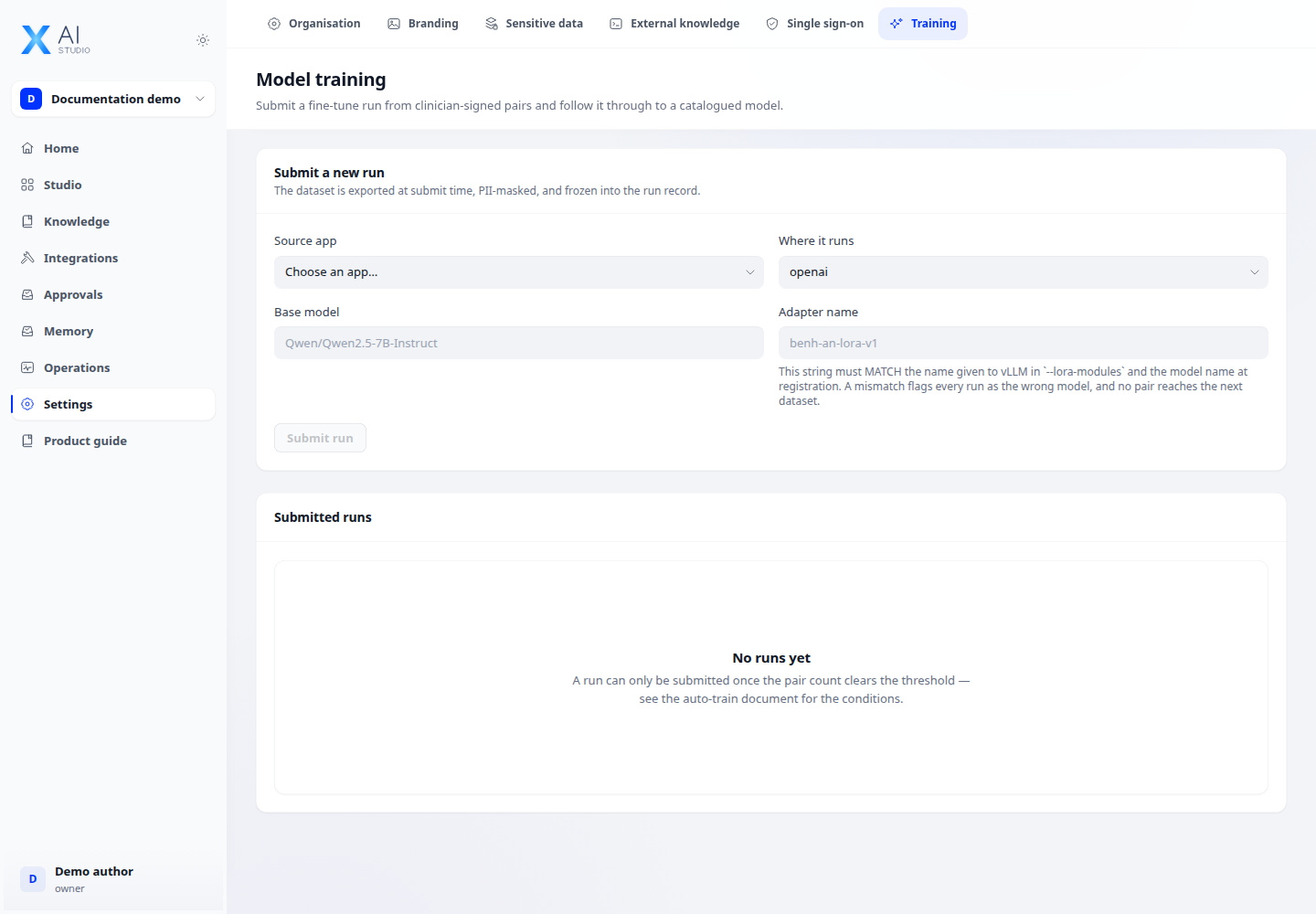This screenshot has height=914, width=1316.
Task: Toggle the light/dark theme sun icon
Action: pyautogui.click(x=203, y=40)
